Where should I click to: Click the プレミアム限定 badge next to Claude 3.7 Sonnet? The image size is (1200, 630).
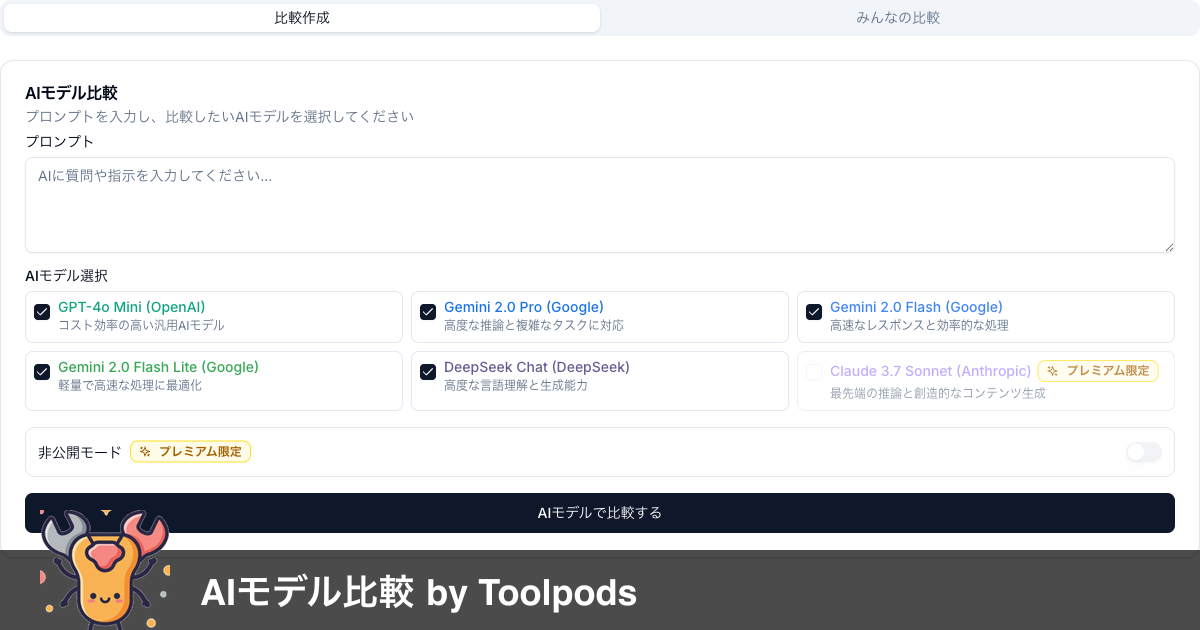1098,371
